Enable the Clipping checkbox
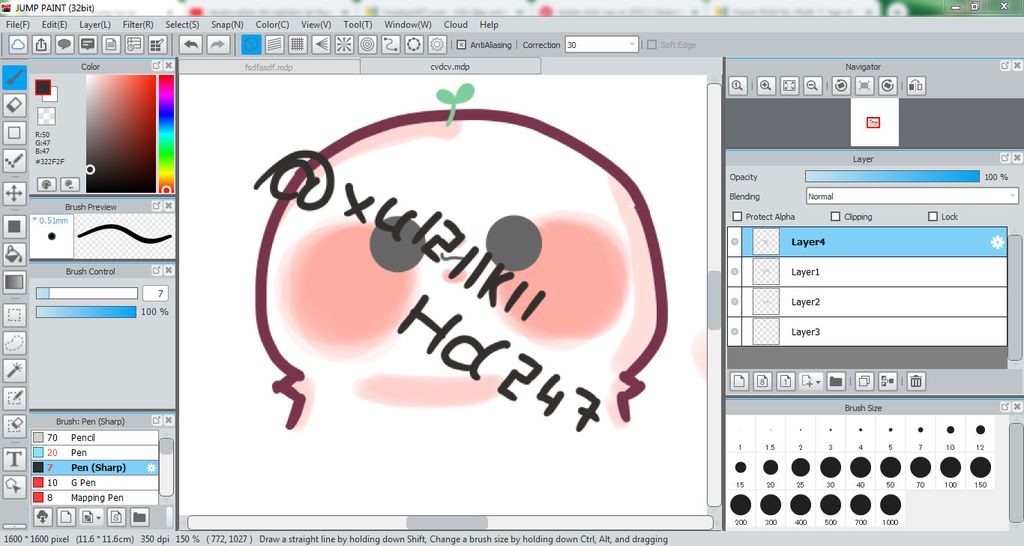The width and height of the screenshot is (1024, 546). pyautogui.click(x=835, y=216)
